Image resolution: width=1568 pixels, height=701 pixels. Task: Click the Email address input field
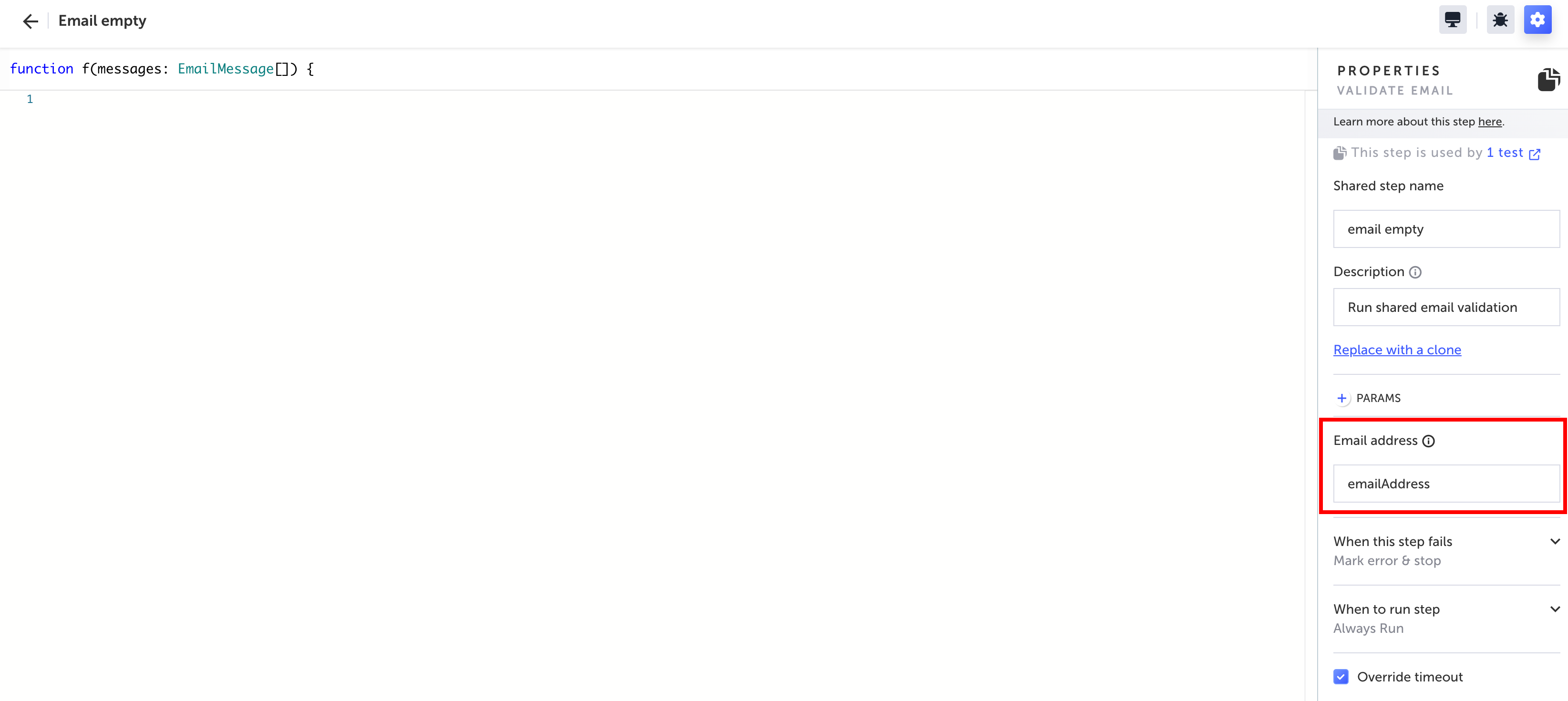pos(1445,484)
